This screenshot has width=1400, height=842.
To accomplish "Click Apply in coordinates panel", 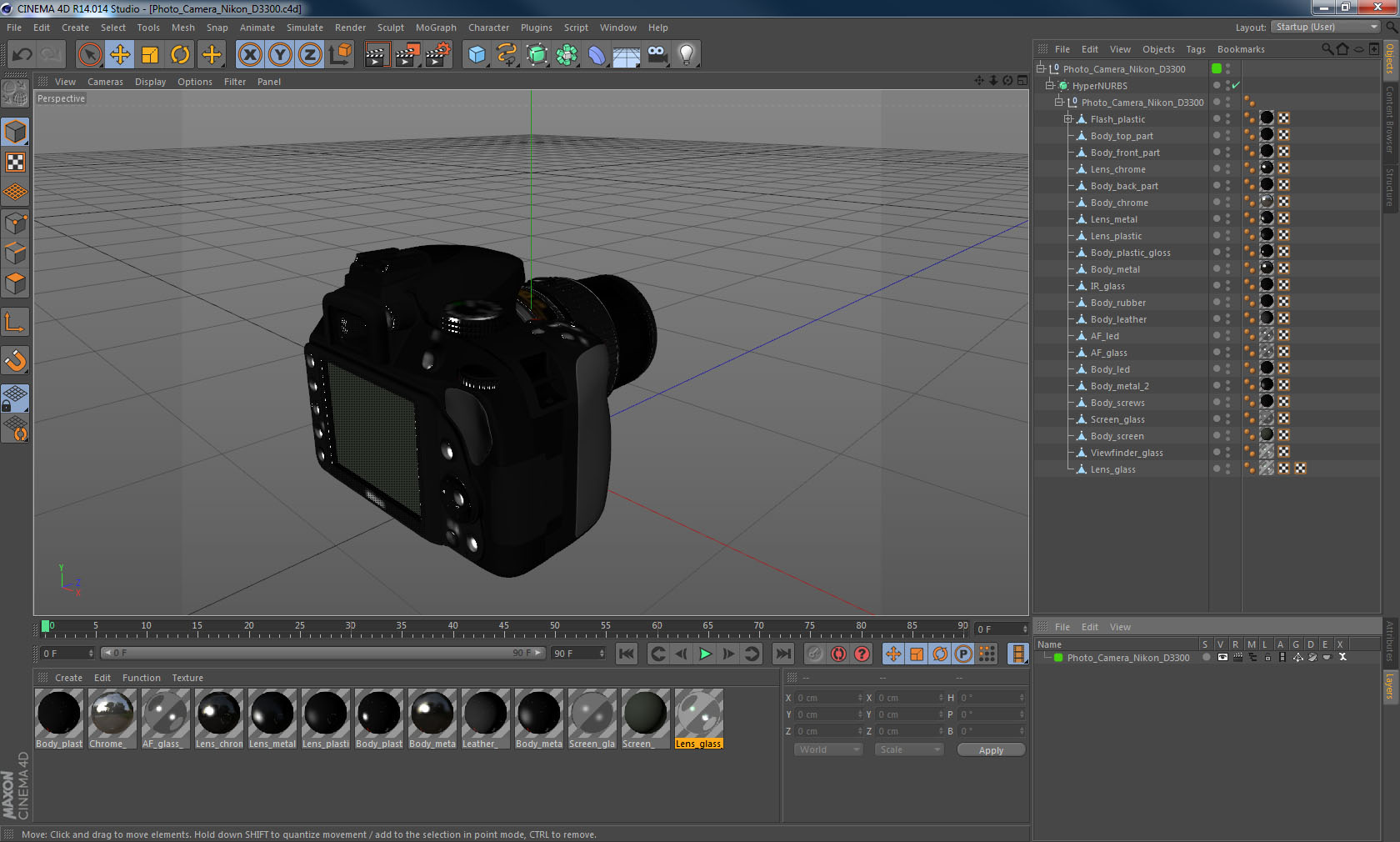I will pyautogui.click(x=991, y=750).
